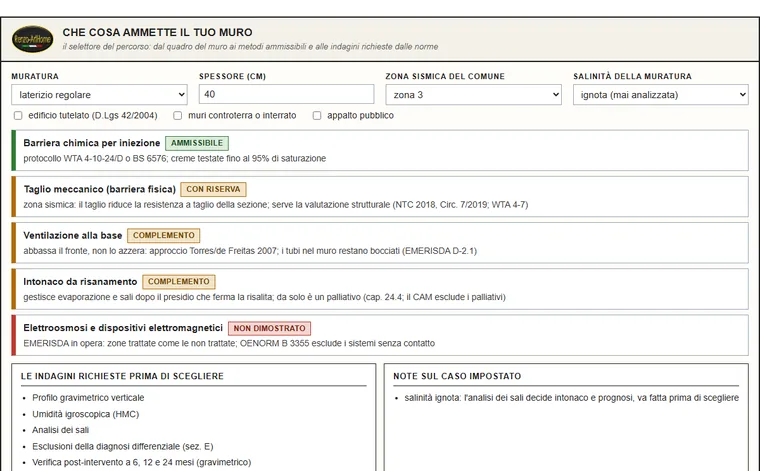Click the subtitle il selettore del percorso
Viewport: 760px width, 471px height.
click(x=250, y=47)
